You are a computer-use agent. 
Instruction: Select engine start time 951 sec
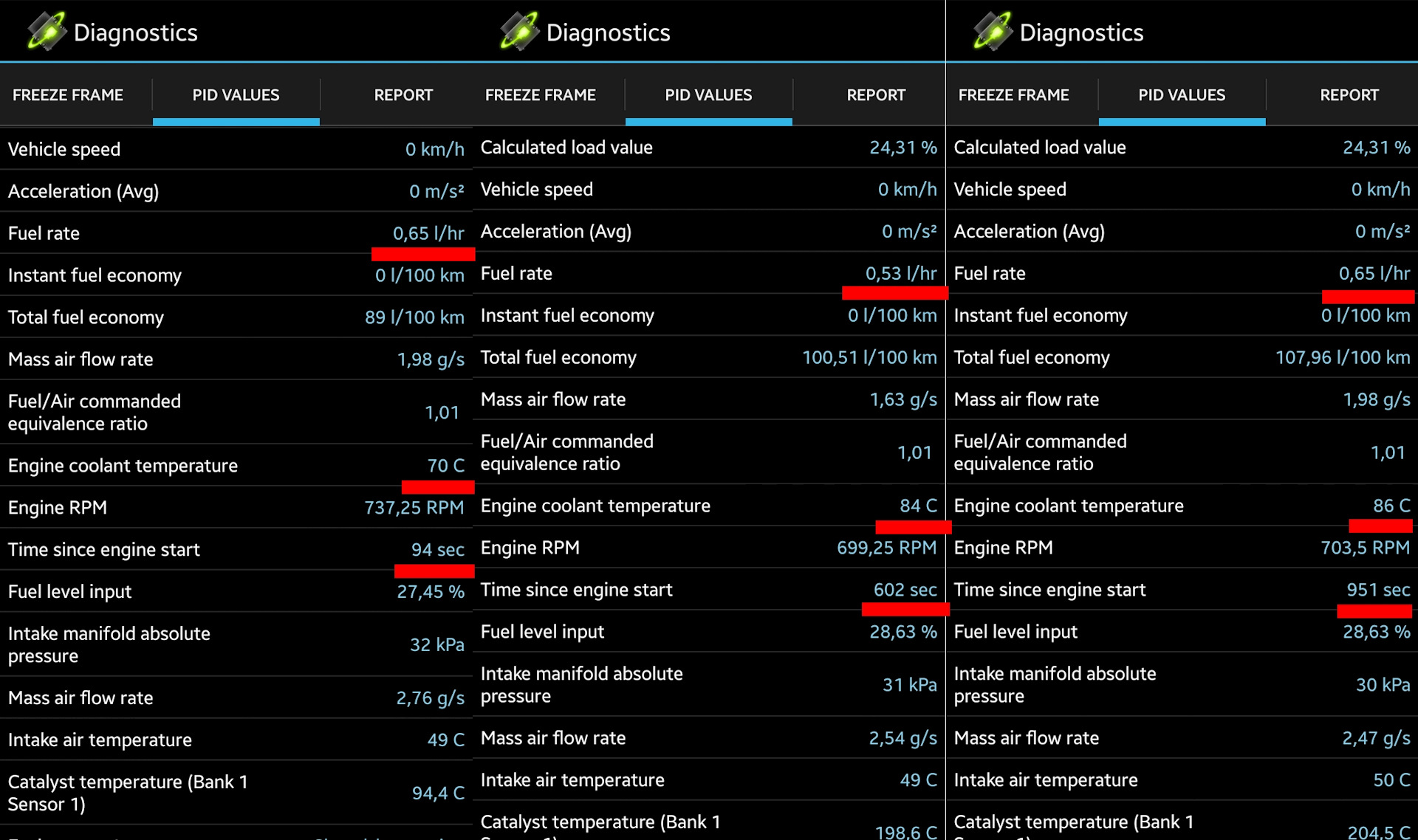coord(1379,590)
